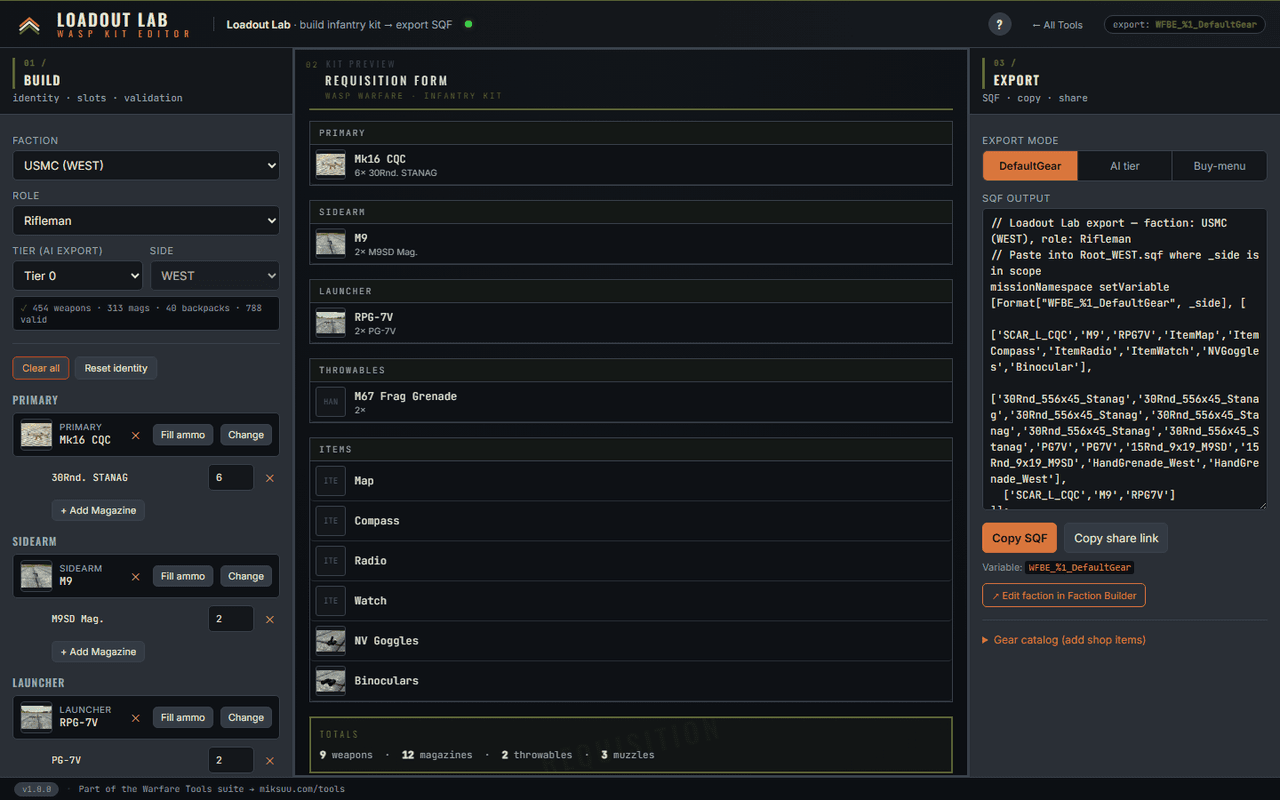
Task: Remove the M9 sidearm with its X
Action: pos(136,576)
